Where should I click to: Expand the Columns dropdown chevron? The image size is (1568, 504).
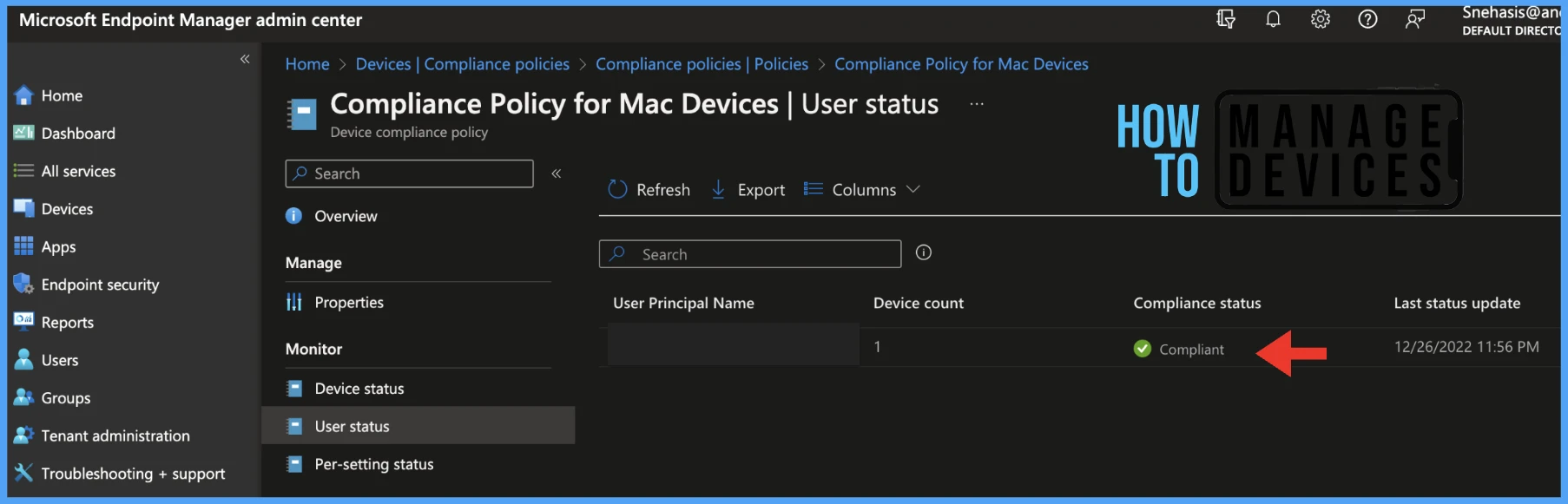coord(912,189)
